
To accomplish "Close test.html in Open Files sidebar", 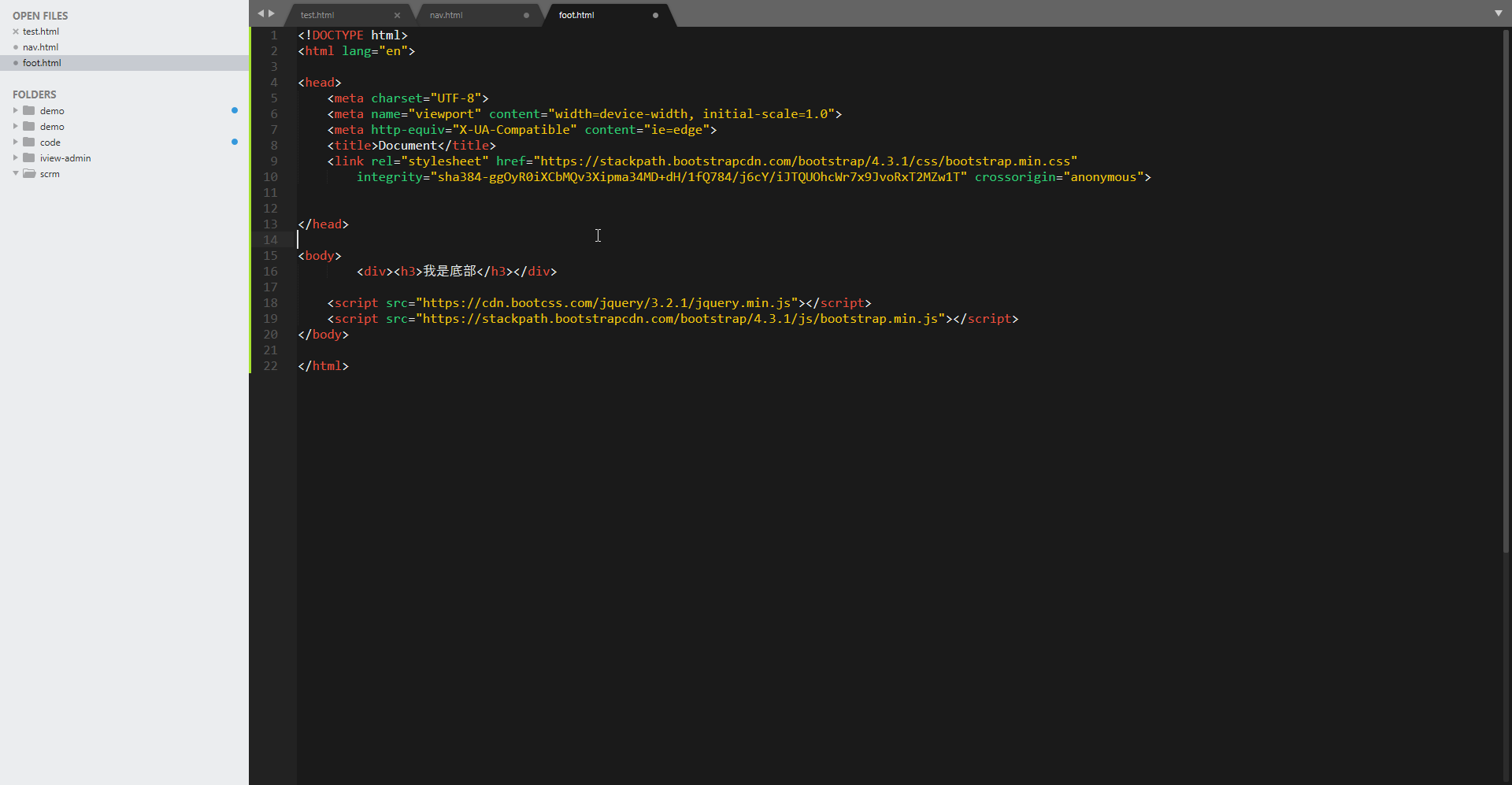I will pyautogui.click(x=16, y=31).
